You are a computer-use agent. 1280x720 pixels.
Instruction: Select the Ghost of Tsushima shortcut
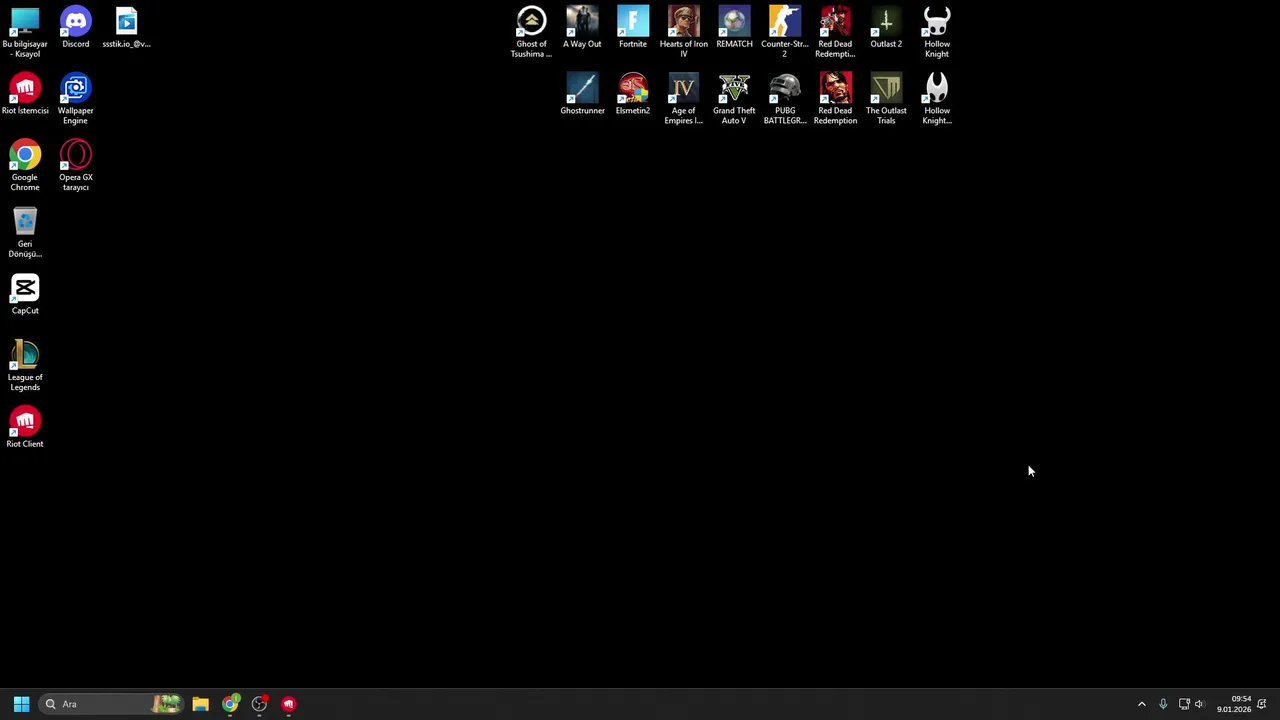[531, 32]
